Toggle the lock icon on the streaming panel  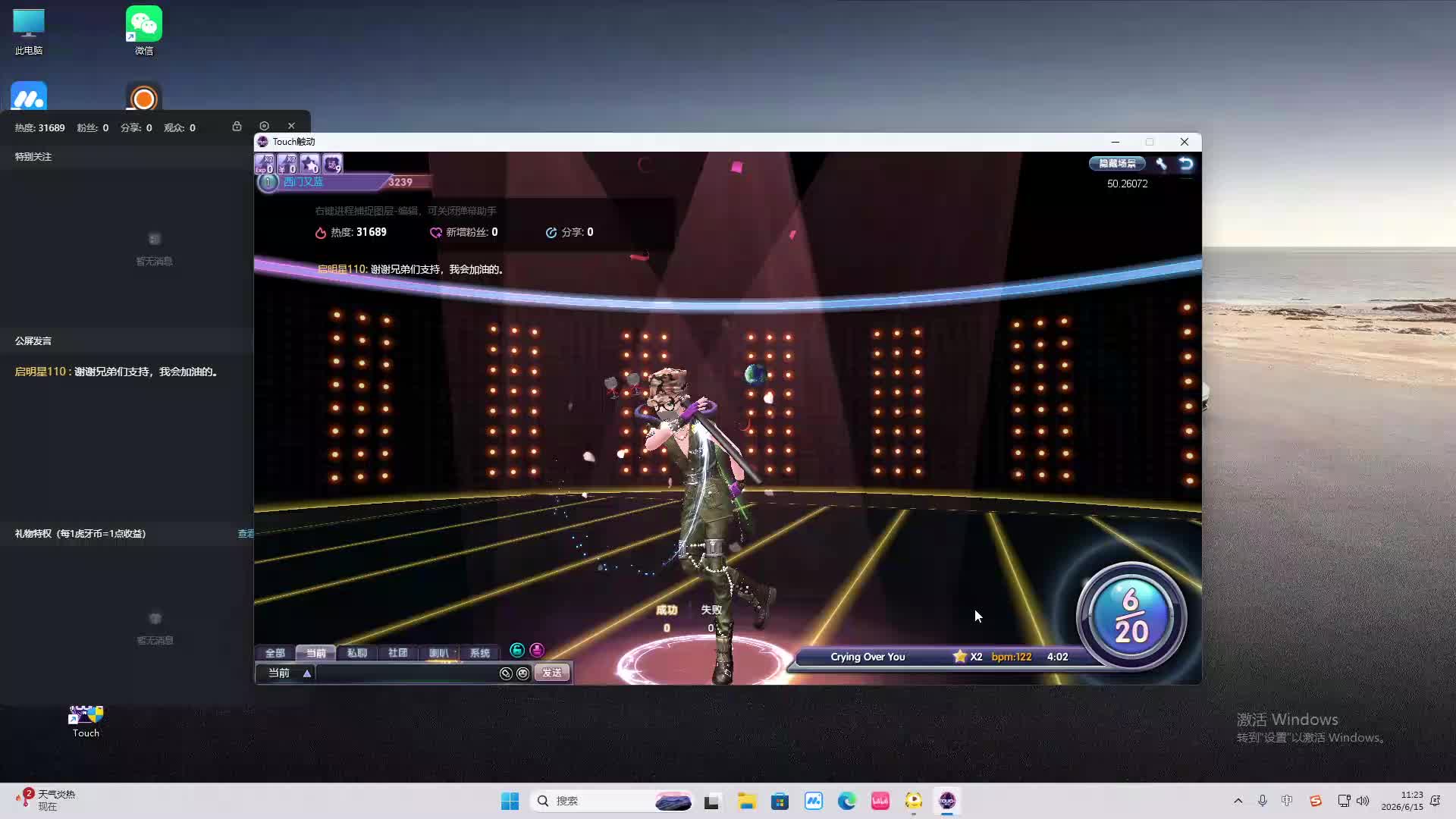pyautogui.click(x=237, y=126)
